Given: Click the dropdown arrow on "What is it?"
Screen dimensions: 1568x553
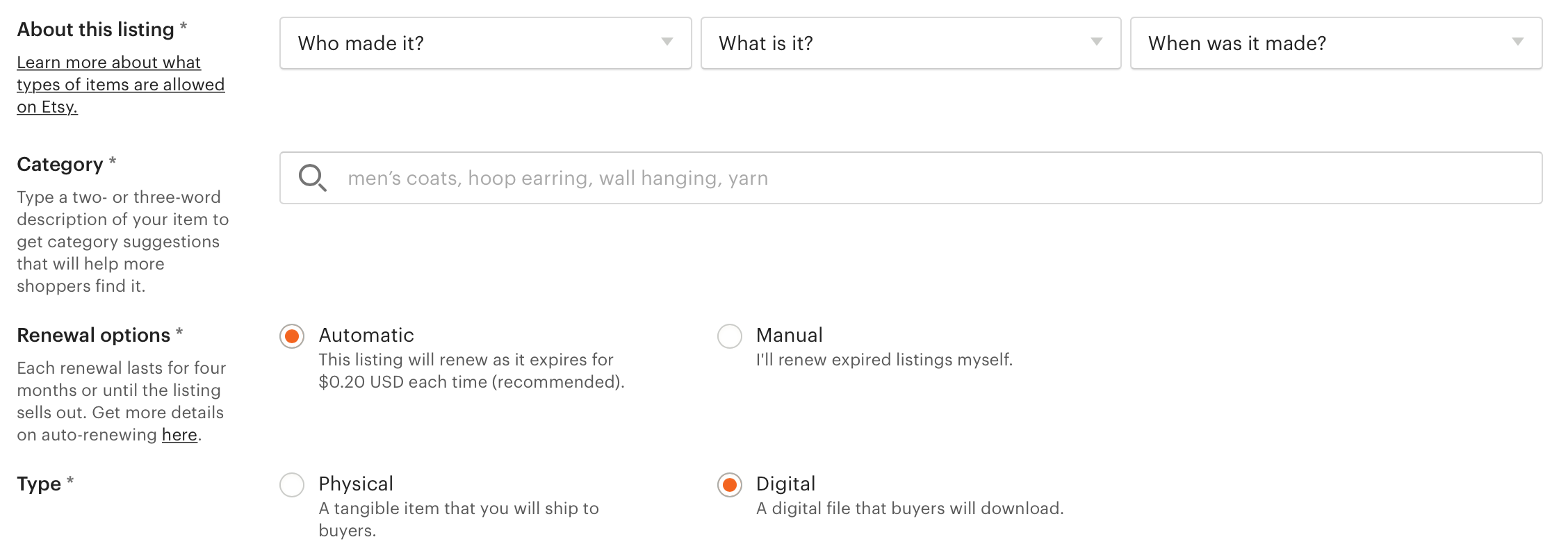Looking at the screenshot, I should (x=1097, y=43).
